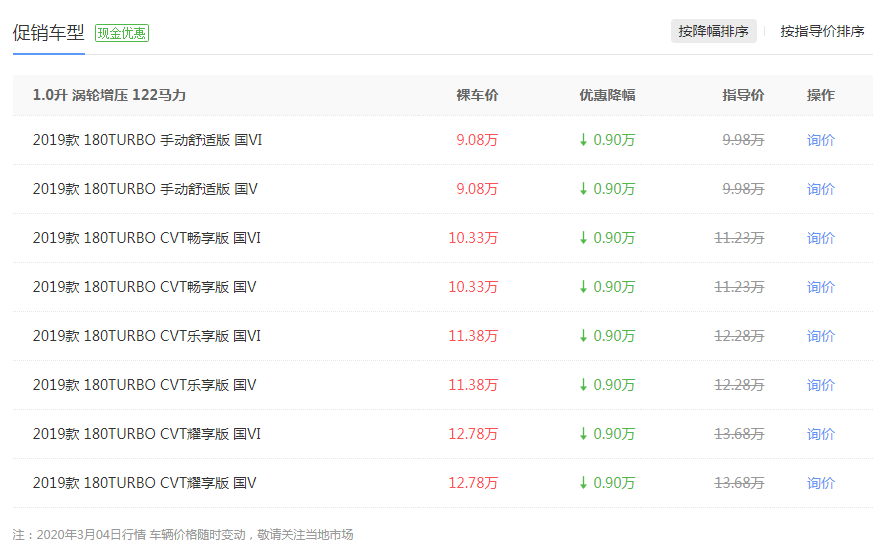Click 询价 for CVT畅享版 国VI

point(821,238)
